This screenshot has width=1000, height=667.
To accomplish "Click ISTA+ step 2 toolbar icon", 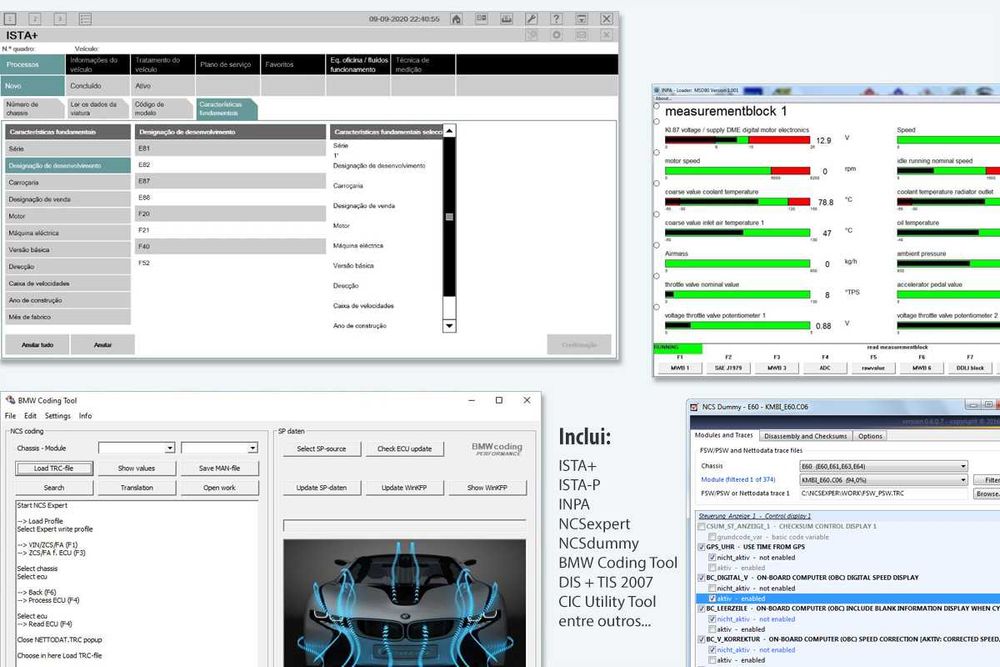I will point(35,19).
